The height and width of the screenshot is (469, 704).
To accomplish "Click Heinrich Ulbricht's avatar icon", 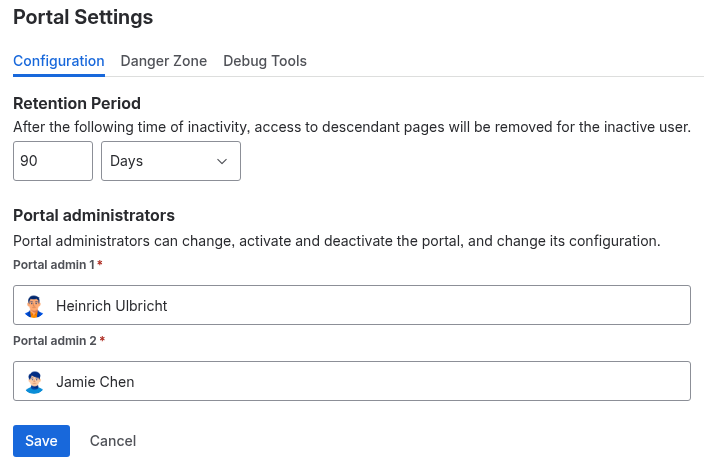I will coord(35,306).
